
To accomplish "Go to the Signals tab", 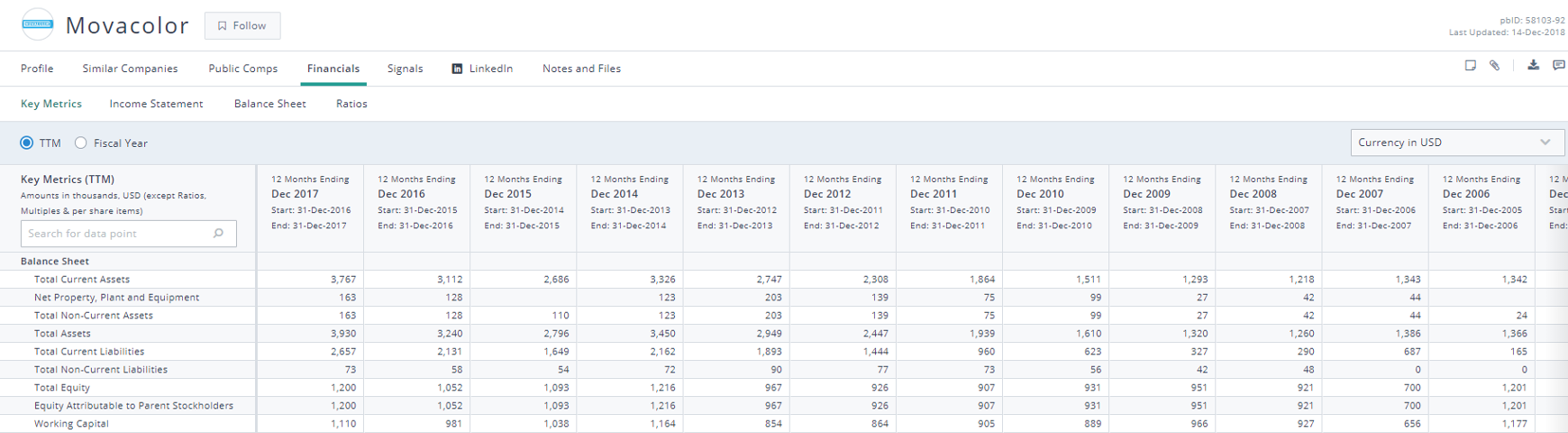I will point(405,69).
